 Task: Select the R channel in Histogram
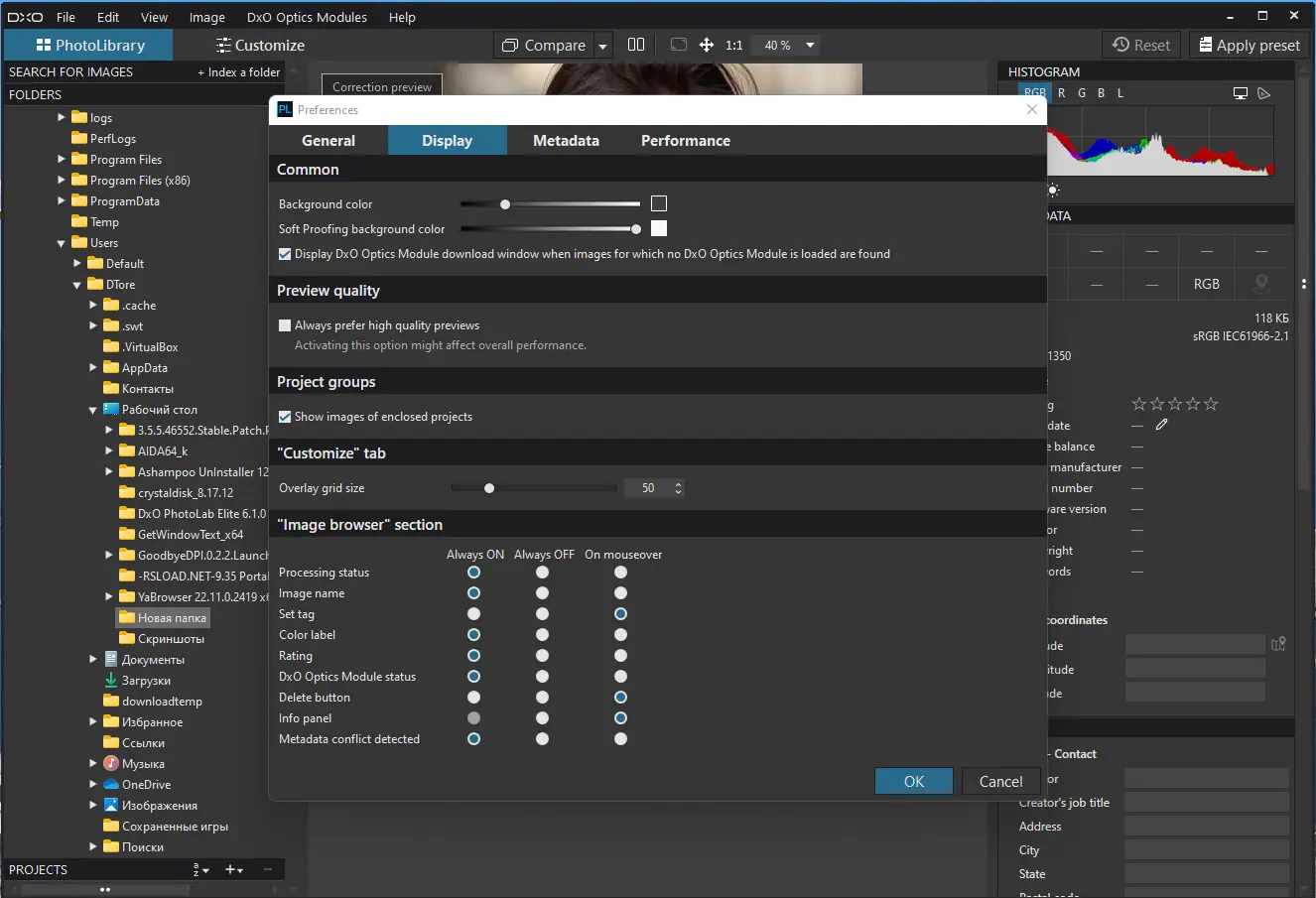(1061, 93)
